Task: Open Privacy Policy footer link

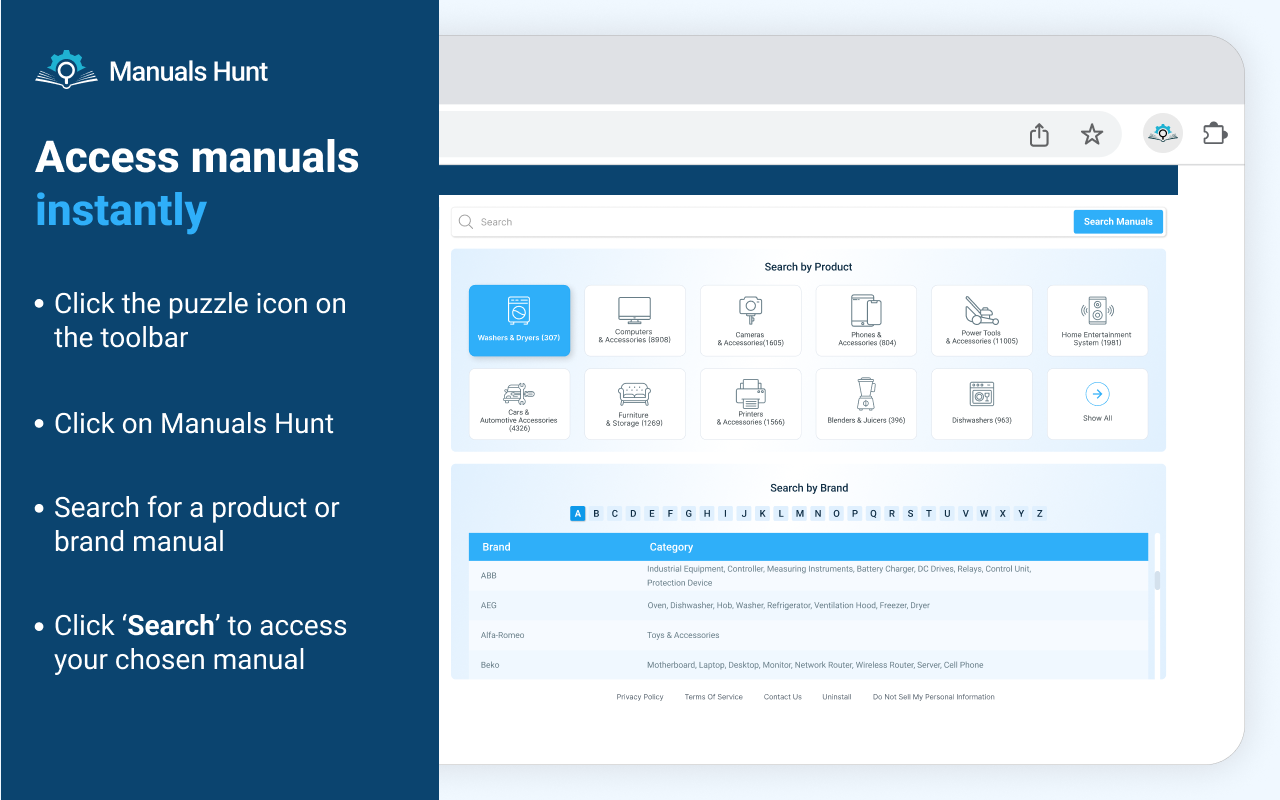Action: (640, 697)
